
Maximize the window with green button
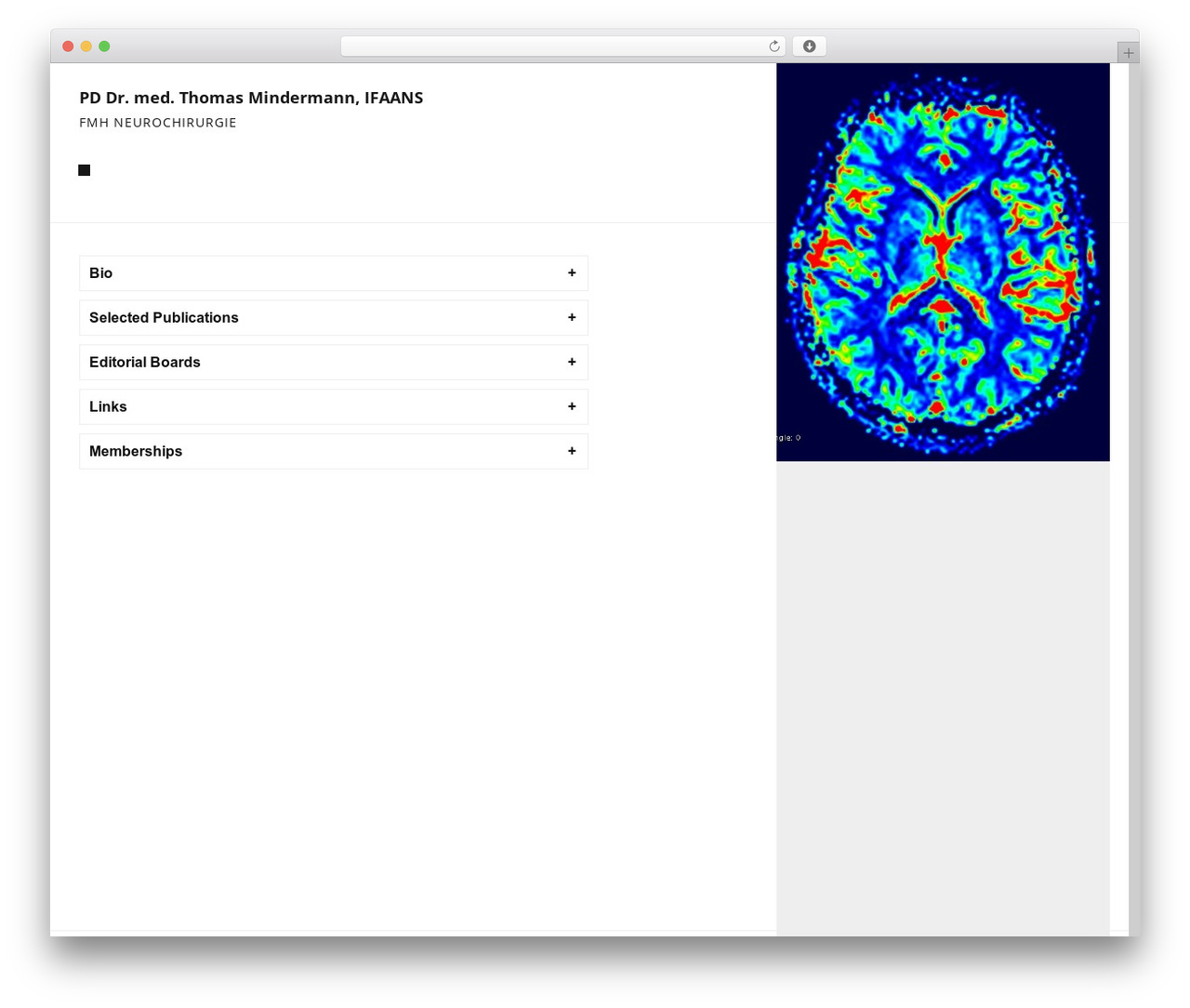[104, 46]
